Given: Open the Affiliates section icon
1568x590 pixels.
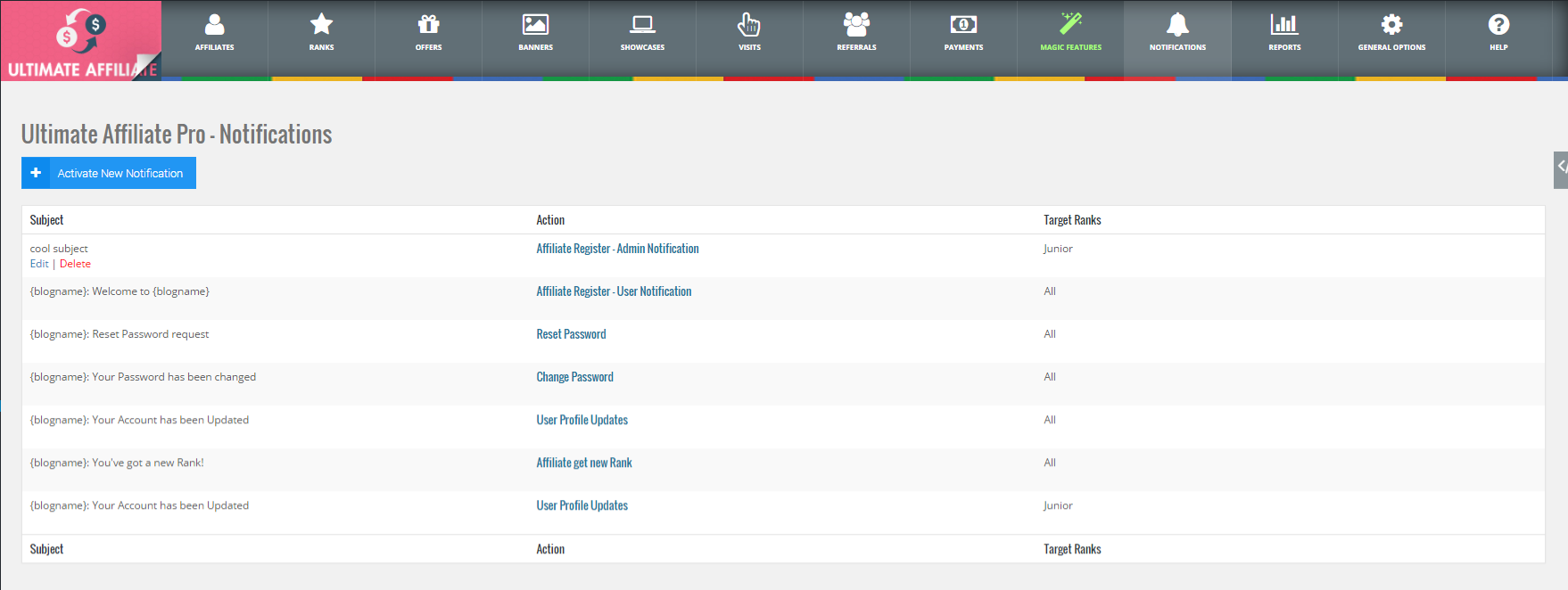Looking at the screenshot, I should 214,25.
